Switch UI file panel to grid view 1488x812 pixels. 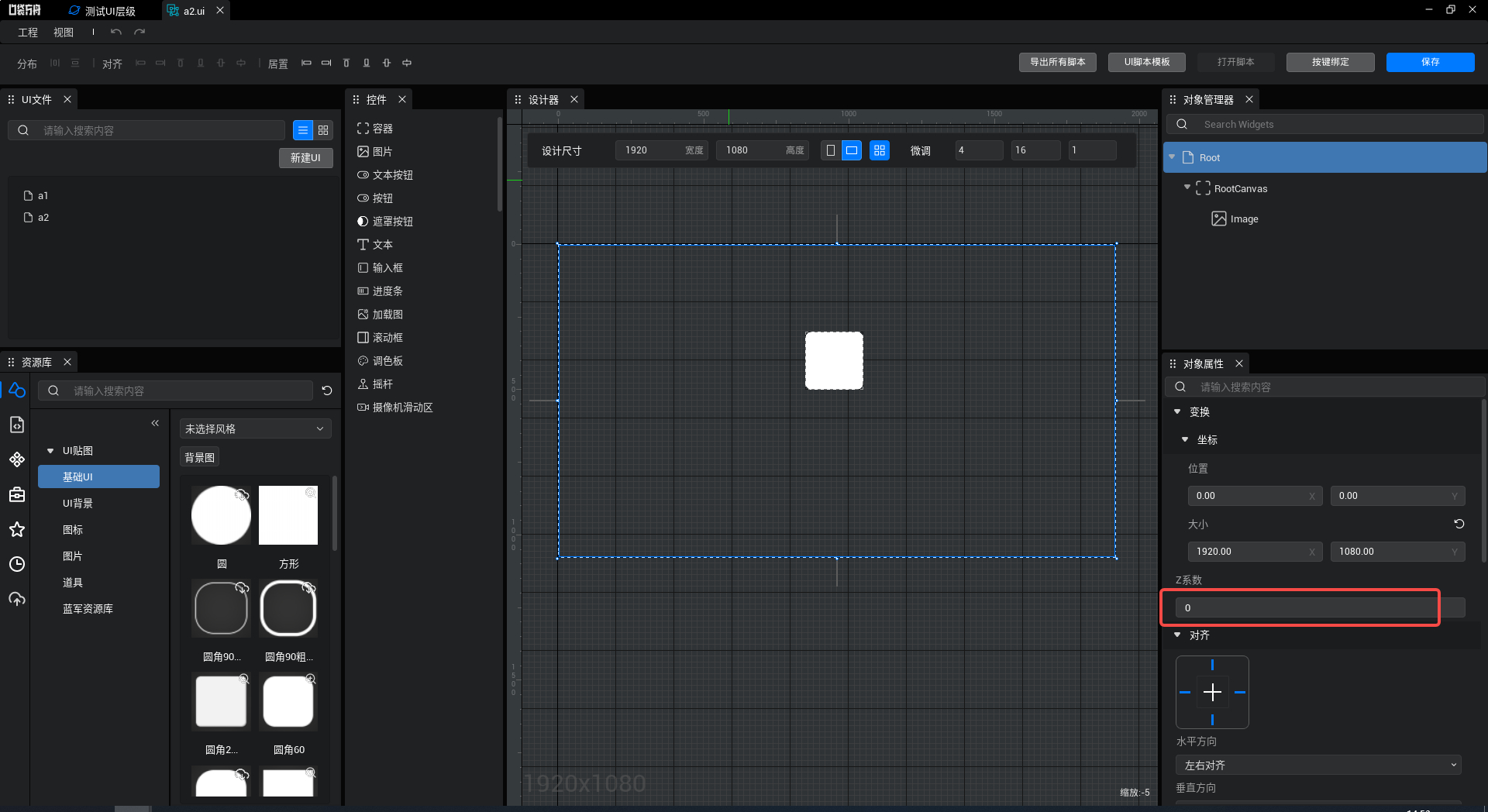coord(323,130)
